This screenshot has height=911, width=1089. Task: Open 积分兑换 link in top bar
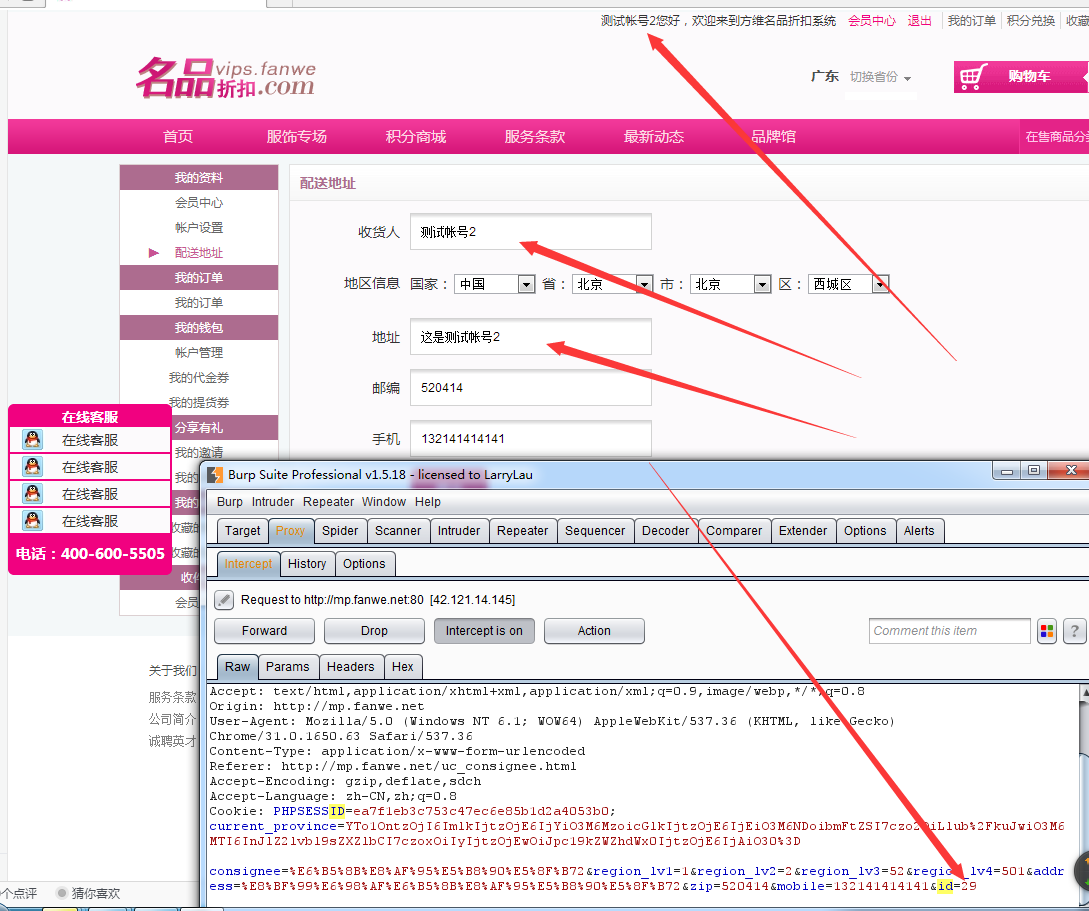1031,21
